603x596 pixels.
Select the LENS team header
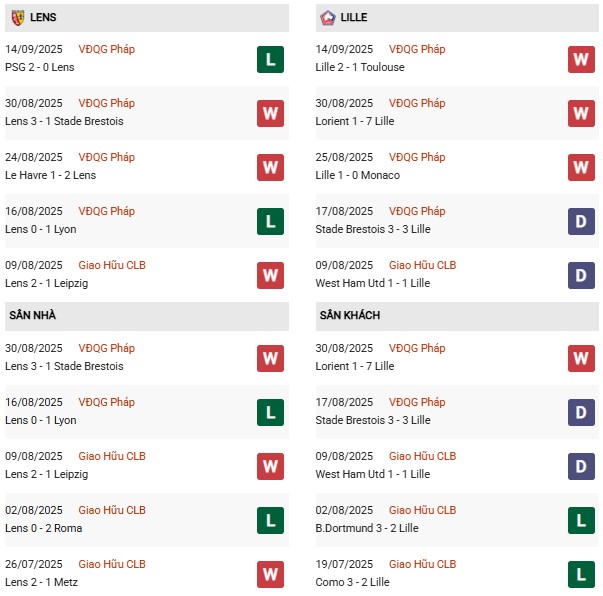click(147, 18)
